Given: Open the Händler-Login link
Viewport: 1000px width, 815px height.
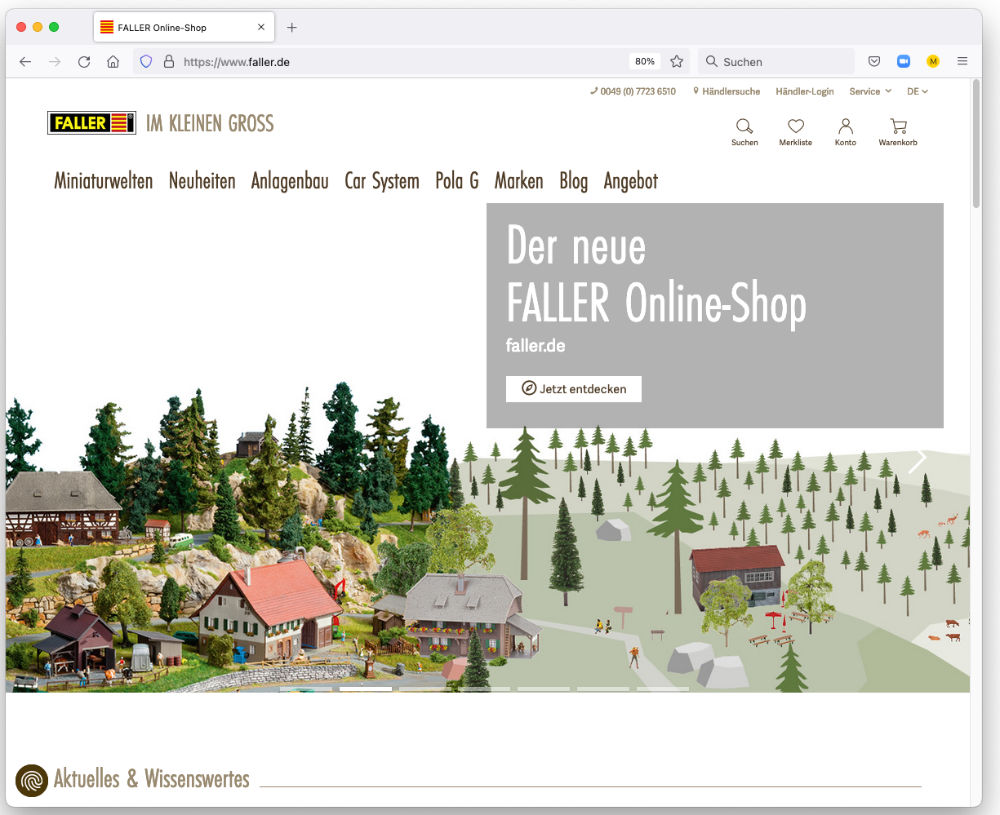Looking at the screenshot, I should coord(804,91).
